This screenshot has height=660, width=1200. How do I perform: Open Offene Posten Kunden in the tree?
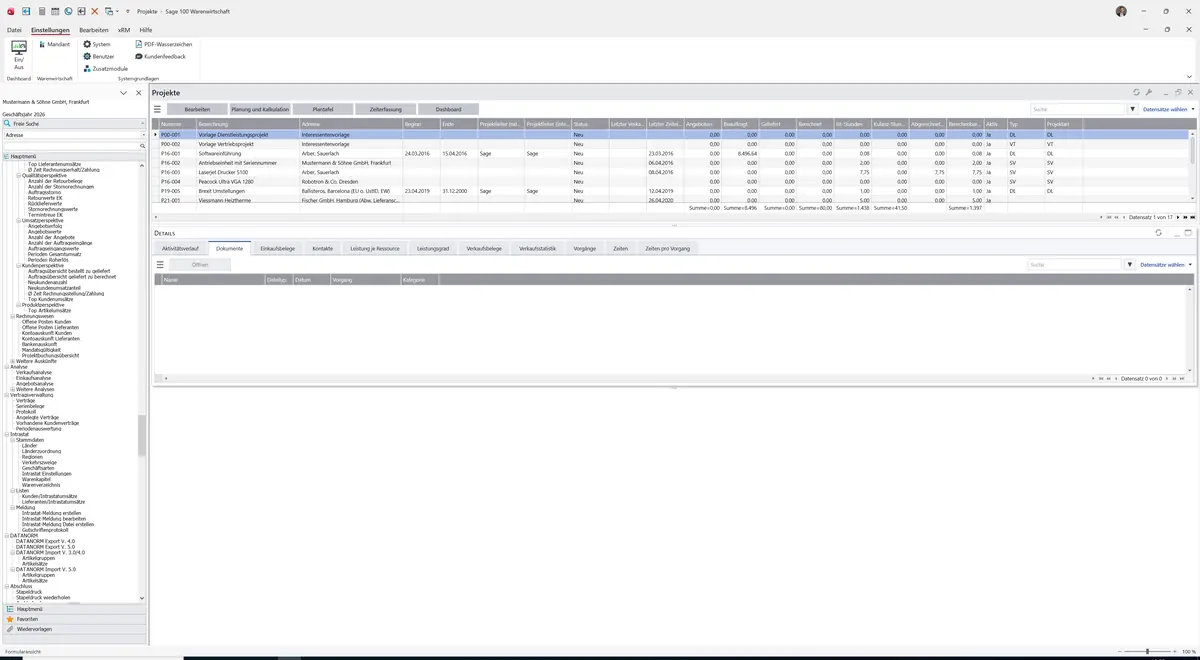[x=46, y=321]
